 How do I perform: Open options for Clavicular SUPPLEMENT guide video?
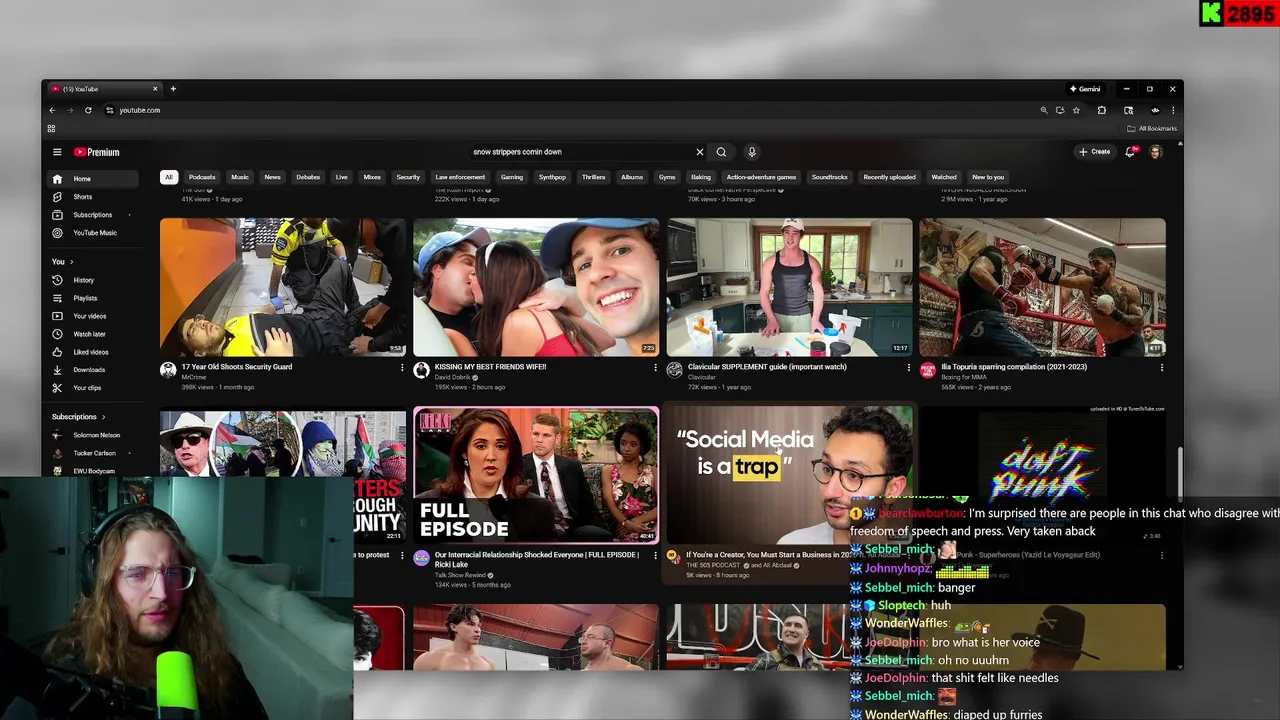tap(908, 368)
